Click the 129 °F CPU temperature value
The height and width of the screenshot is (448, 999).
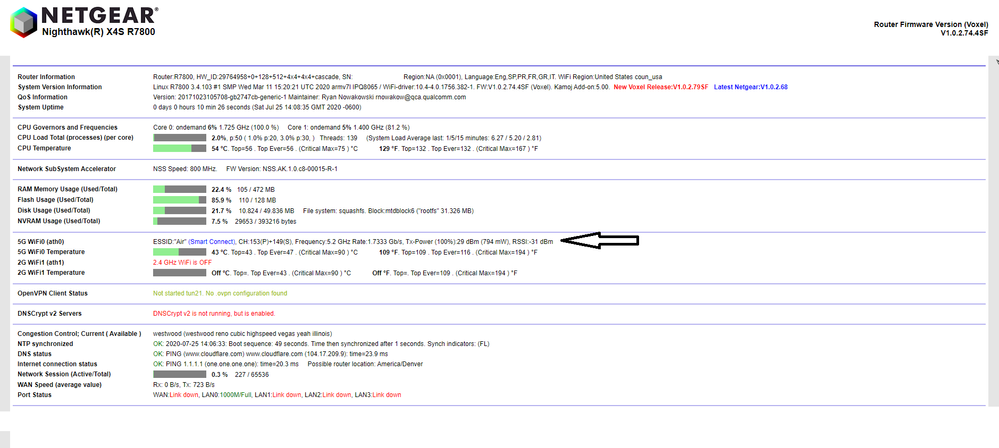click(x=387, y=148)
